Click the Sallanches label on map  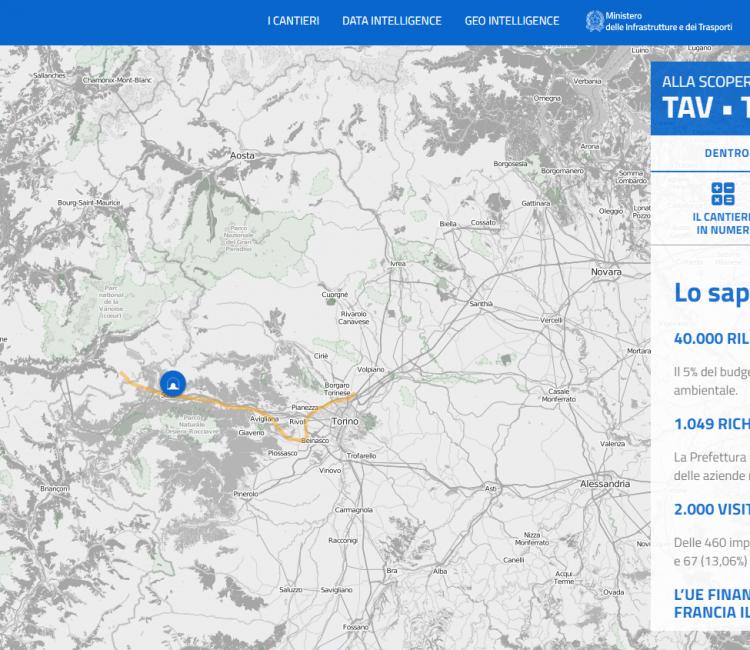tap(50, 76)
